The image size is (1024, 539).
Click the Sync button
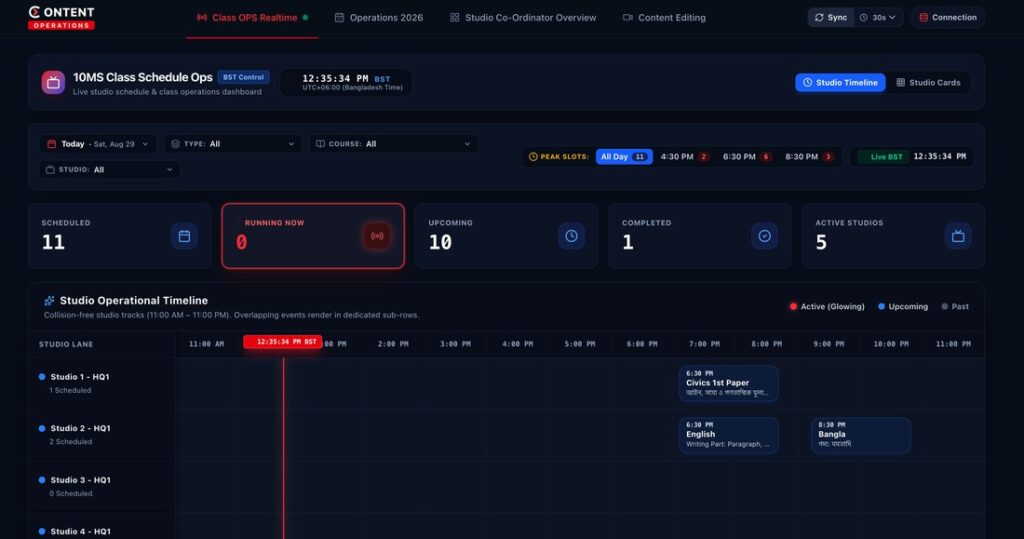(831, 18)
